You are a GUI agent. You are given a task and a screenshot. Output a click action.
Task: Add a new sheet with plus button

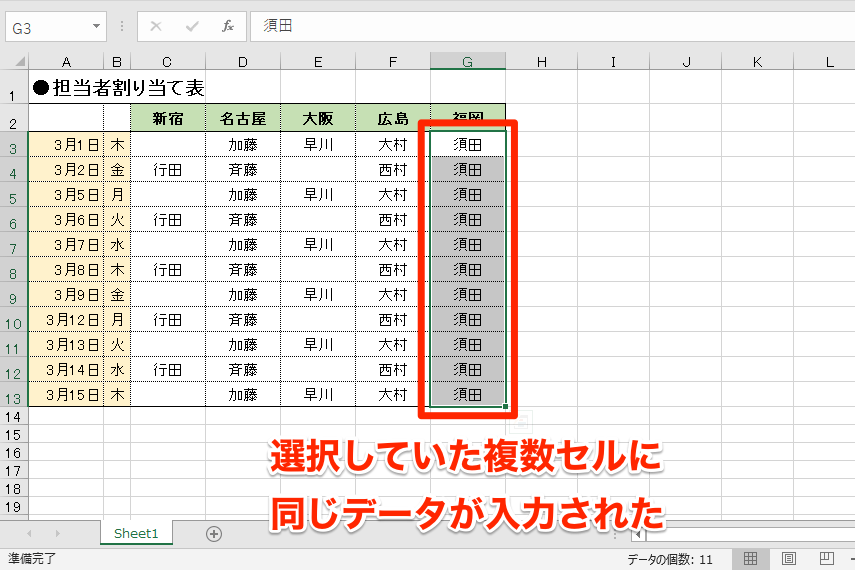pos(213,533)
